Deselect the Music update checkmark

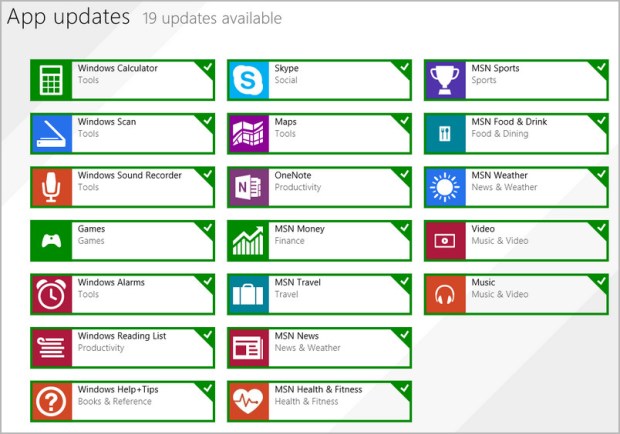(601, 280)
